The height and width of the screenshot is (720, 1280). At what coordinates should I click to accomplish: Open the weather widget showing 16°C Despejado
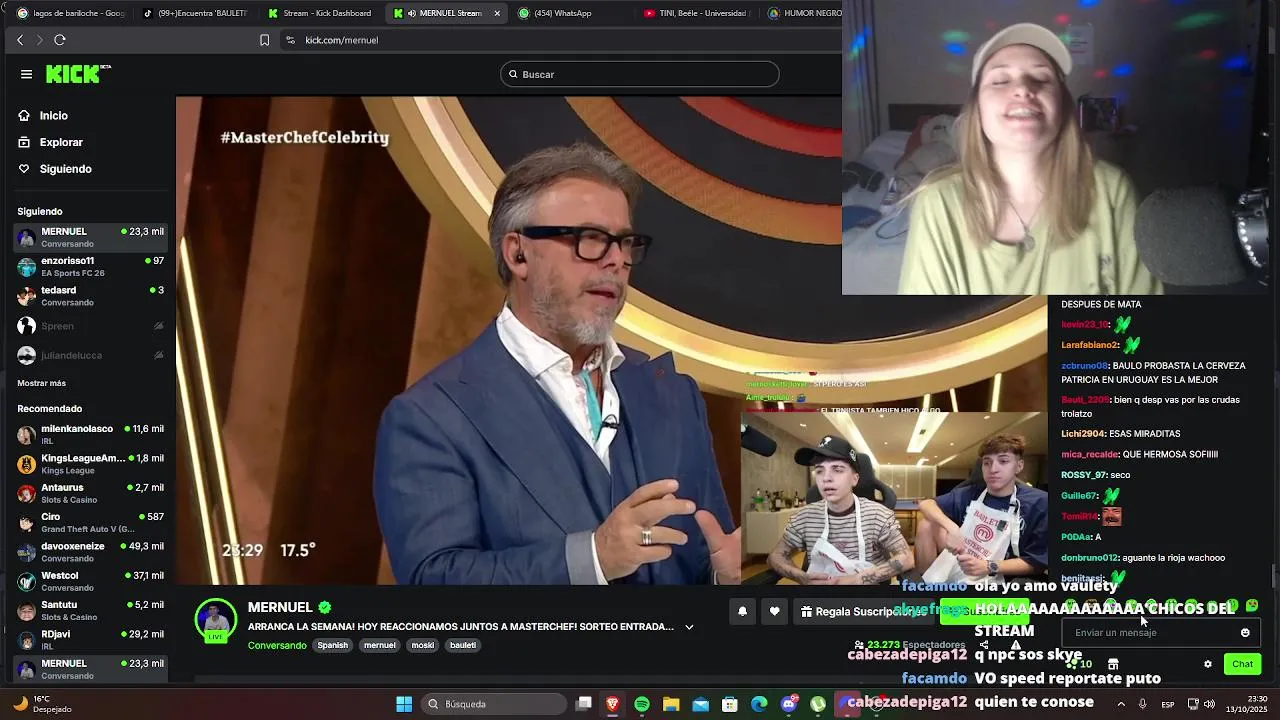coord(42,704)
